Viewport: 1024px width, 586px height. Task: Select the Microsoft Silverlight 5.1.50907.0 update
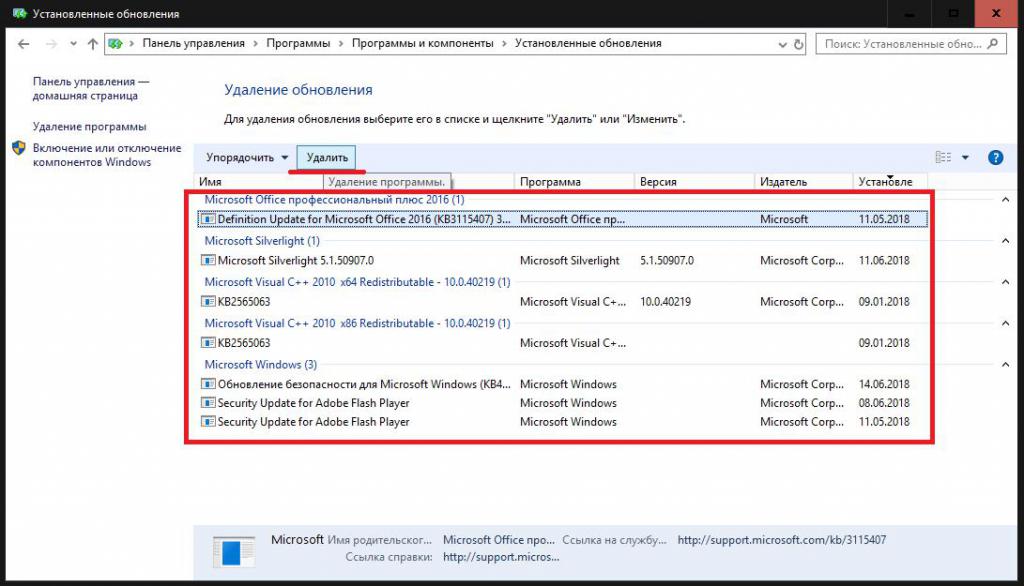pyautogui.click(x=562, y=261)
